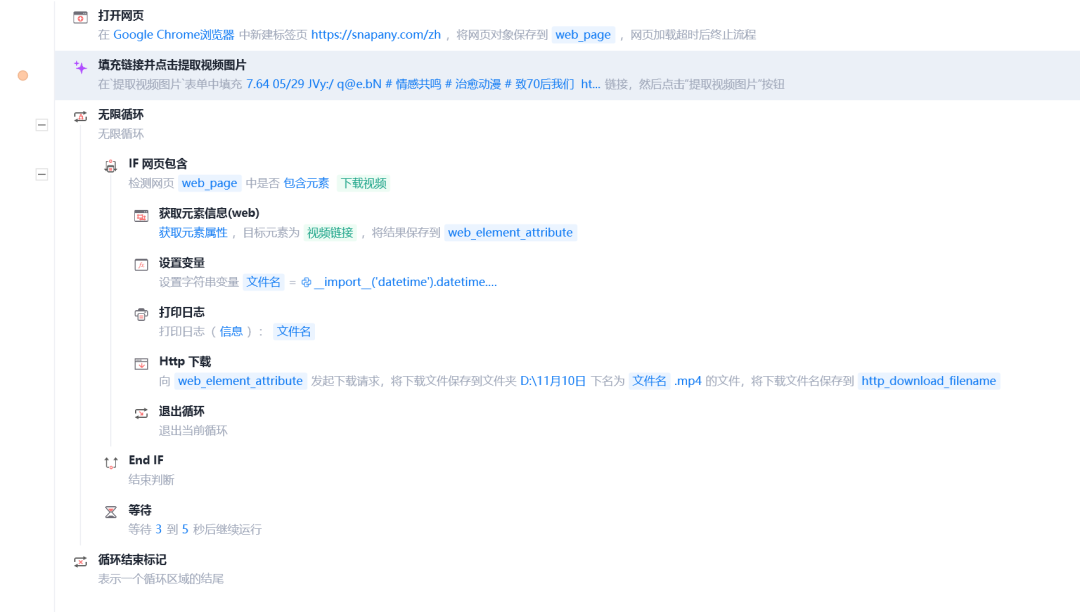Click the https://snapany.com/zh URL

376,34
